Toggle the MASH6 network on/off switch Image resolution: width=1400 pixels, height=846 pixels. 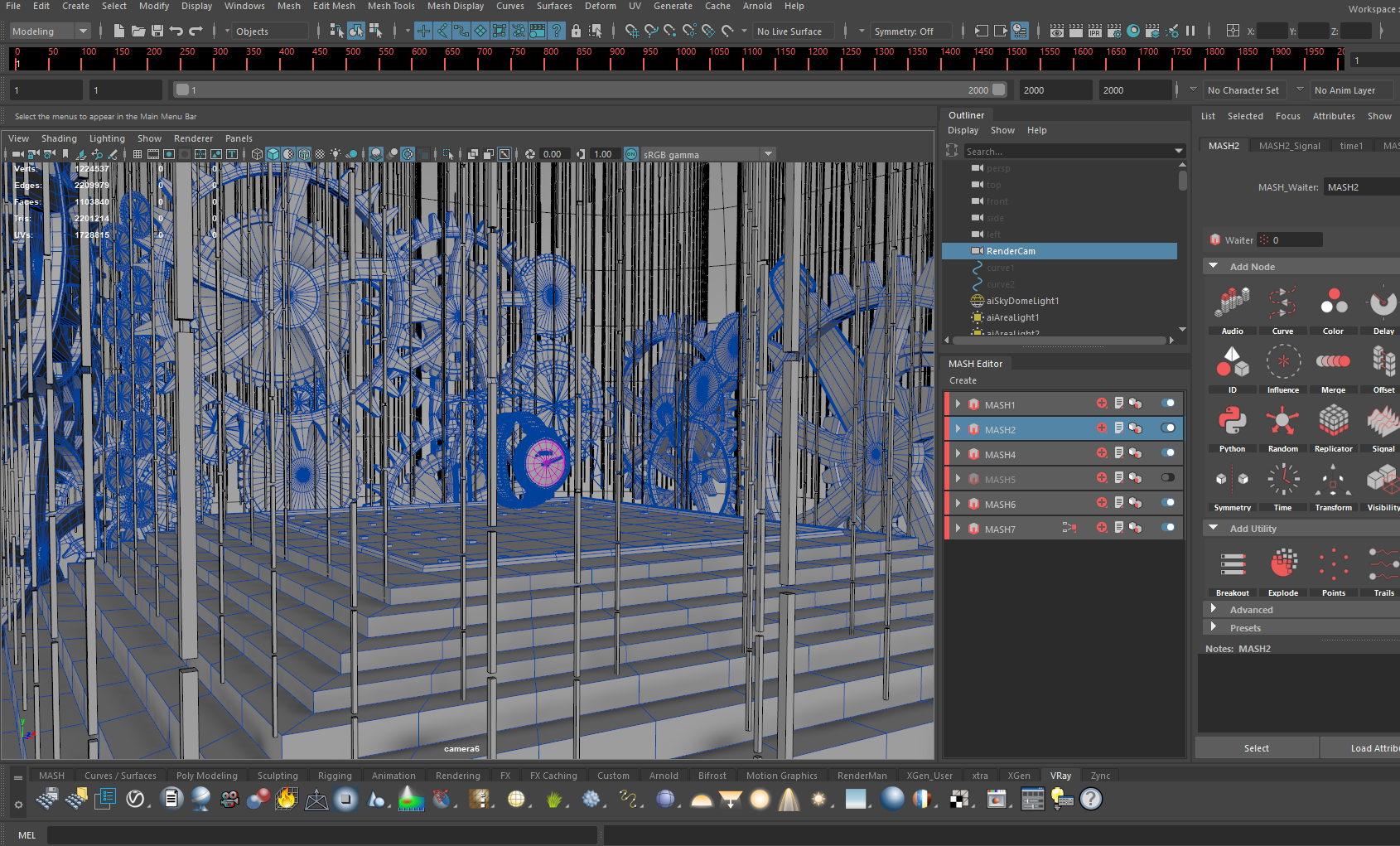coord(1168,503)
